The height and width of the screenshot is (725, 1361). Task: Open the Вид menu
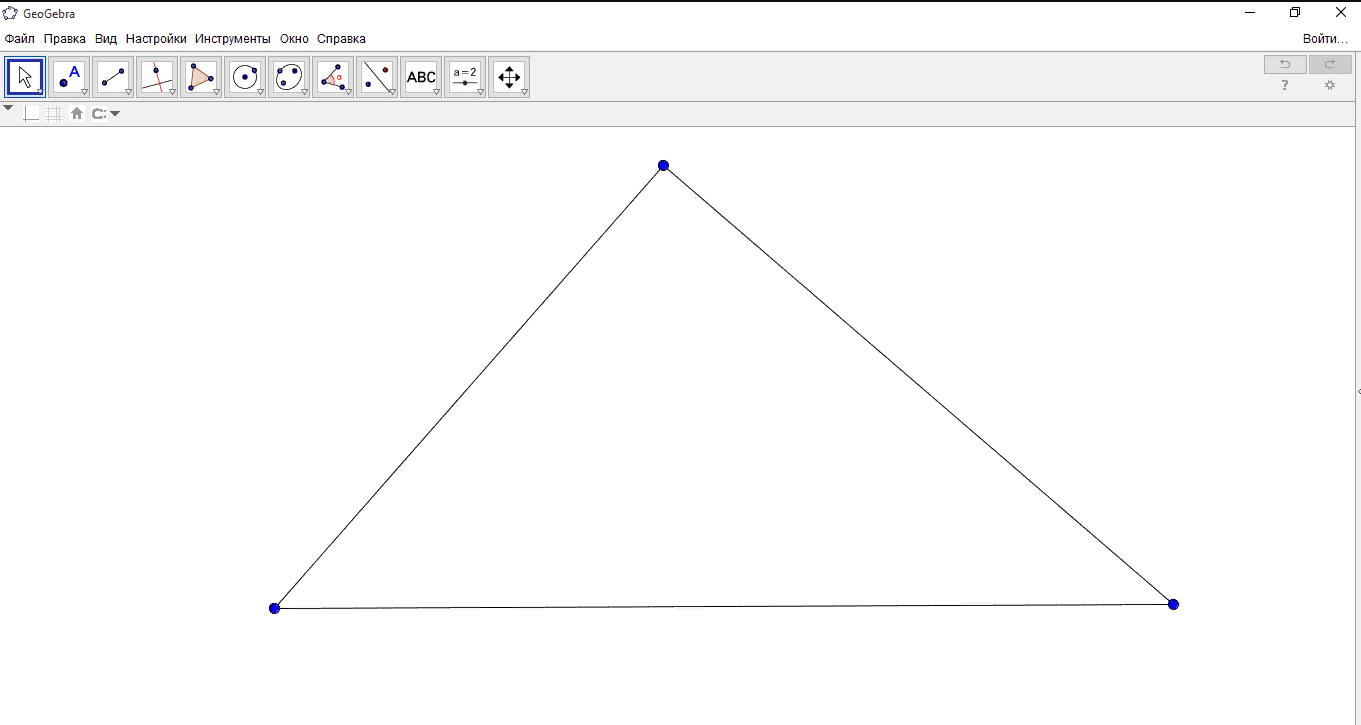tap(106, 39)
